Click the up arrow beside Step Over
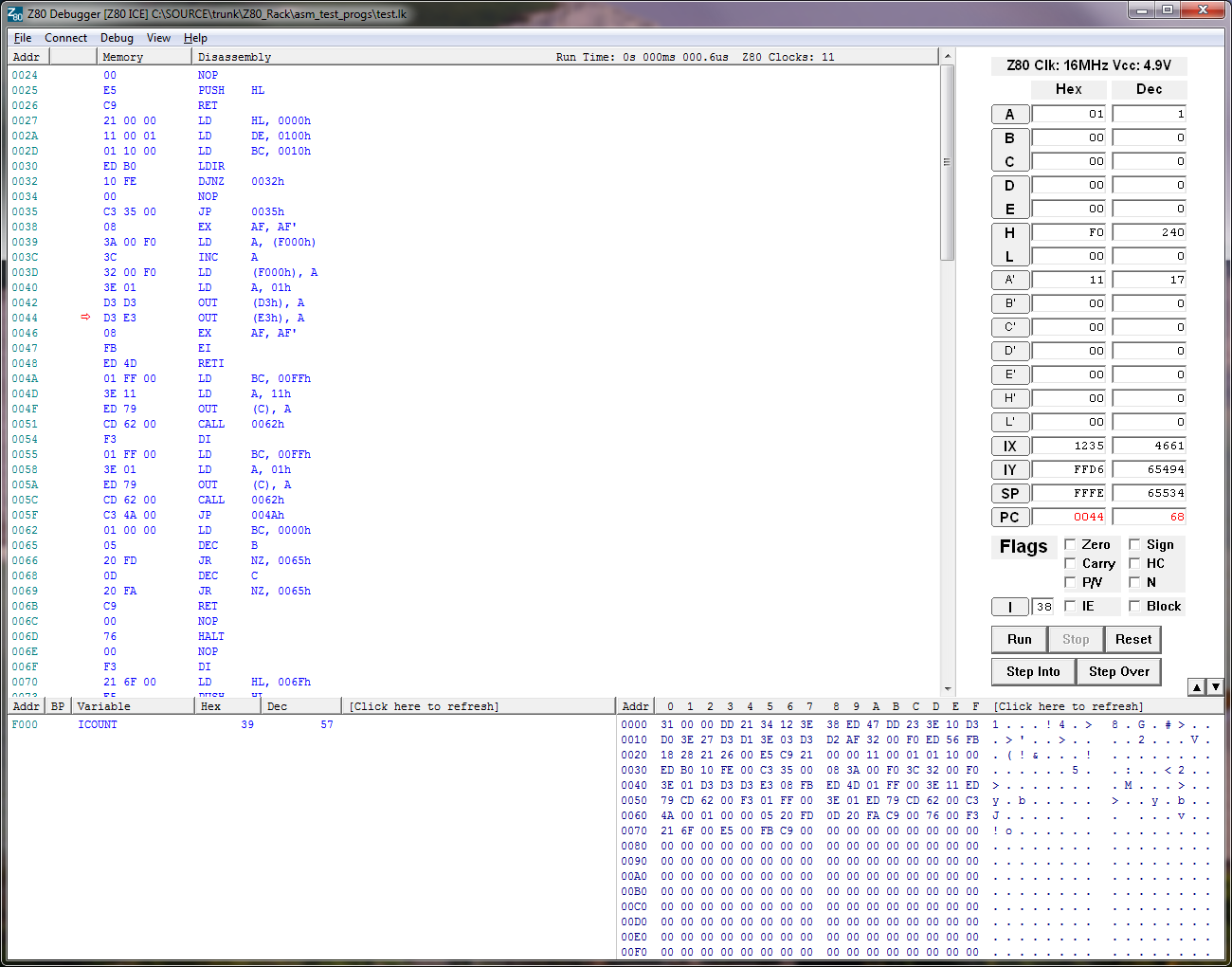 click(1197, 687)
